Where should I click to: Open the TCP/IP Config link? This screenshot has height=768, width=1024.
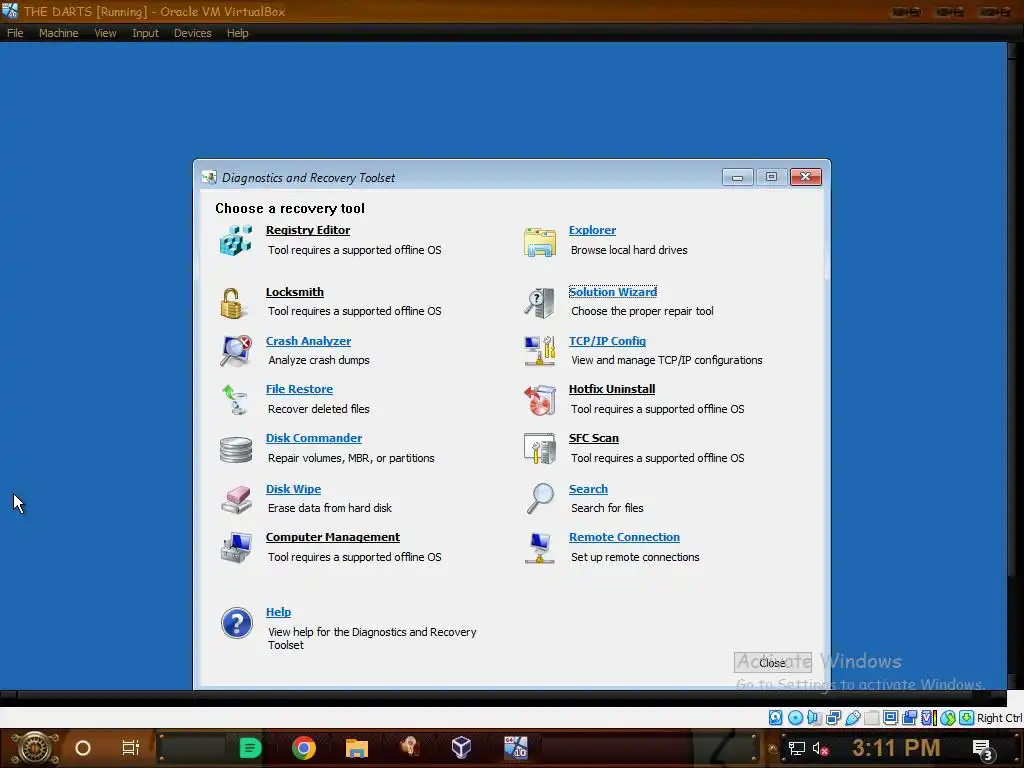[607, 341]
